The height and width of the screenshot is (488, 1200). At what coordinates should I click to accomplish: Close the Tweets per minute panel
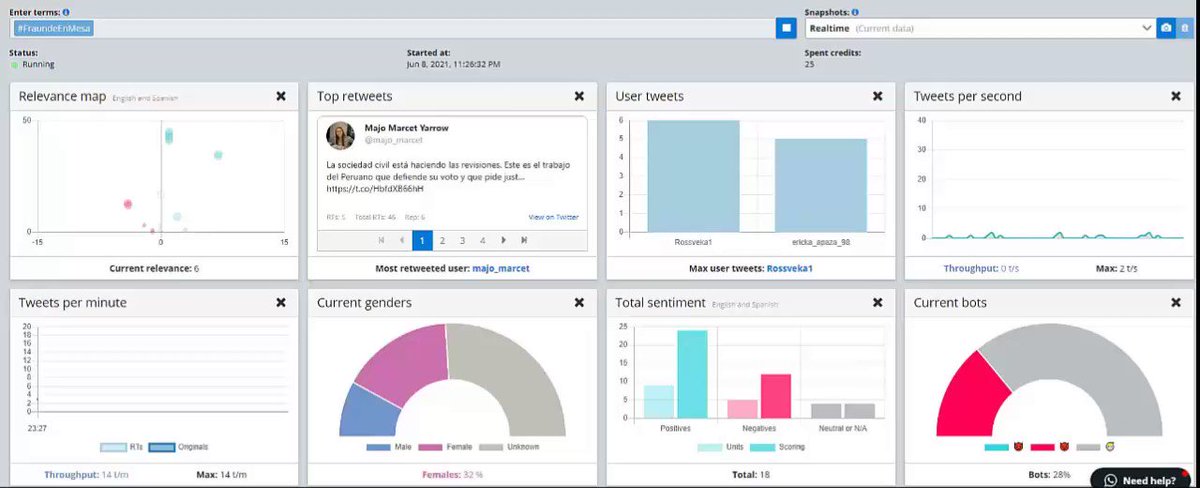click(281, 302)
